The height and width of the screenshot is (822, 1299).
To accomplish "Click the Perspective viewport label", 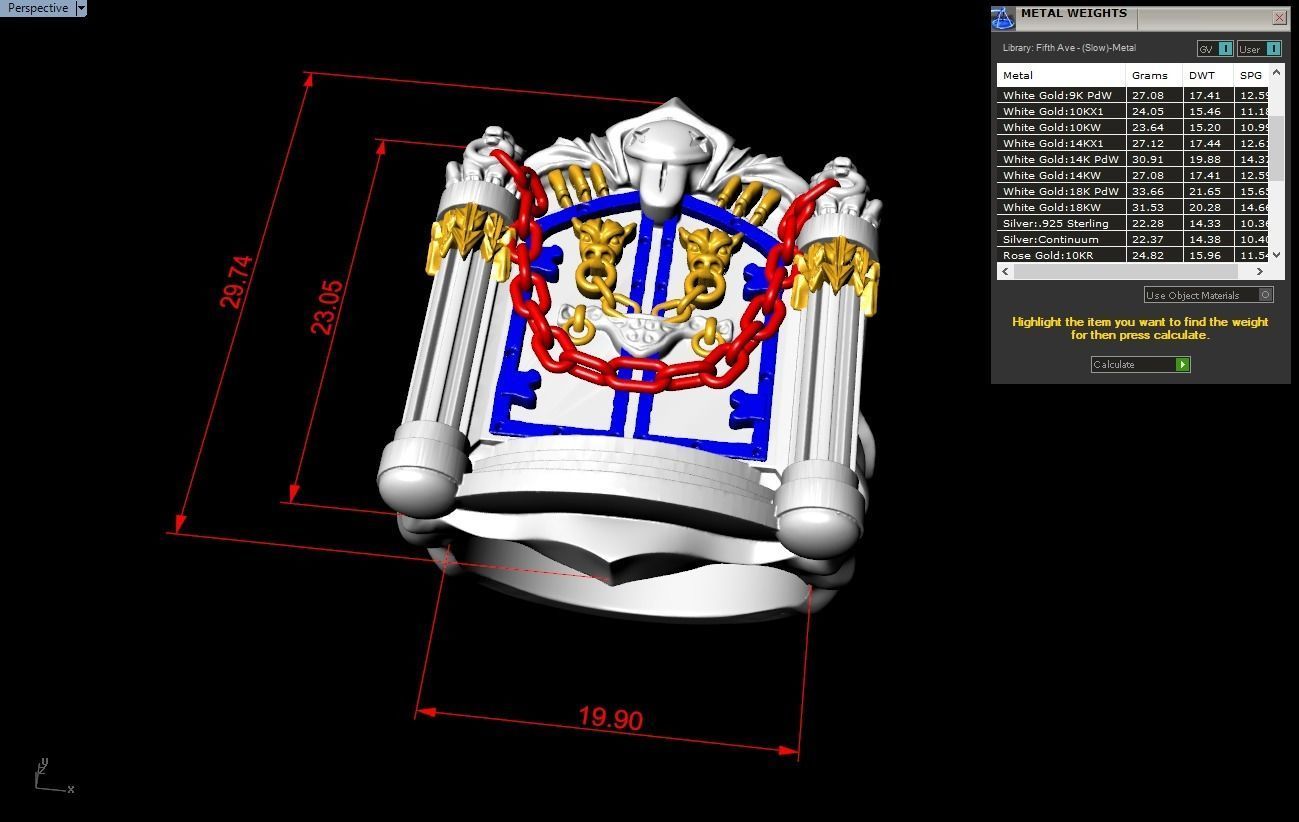I will [38, 8].
